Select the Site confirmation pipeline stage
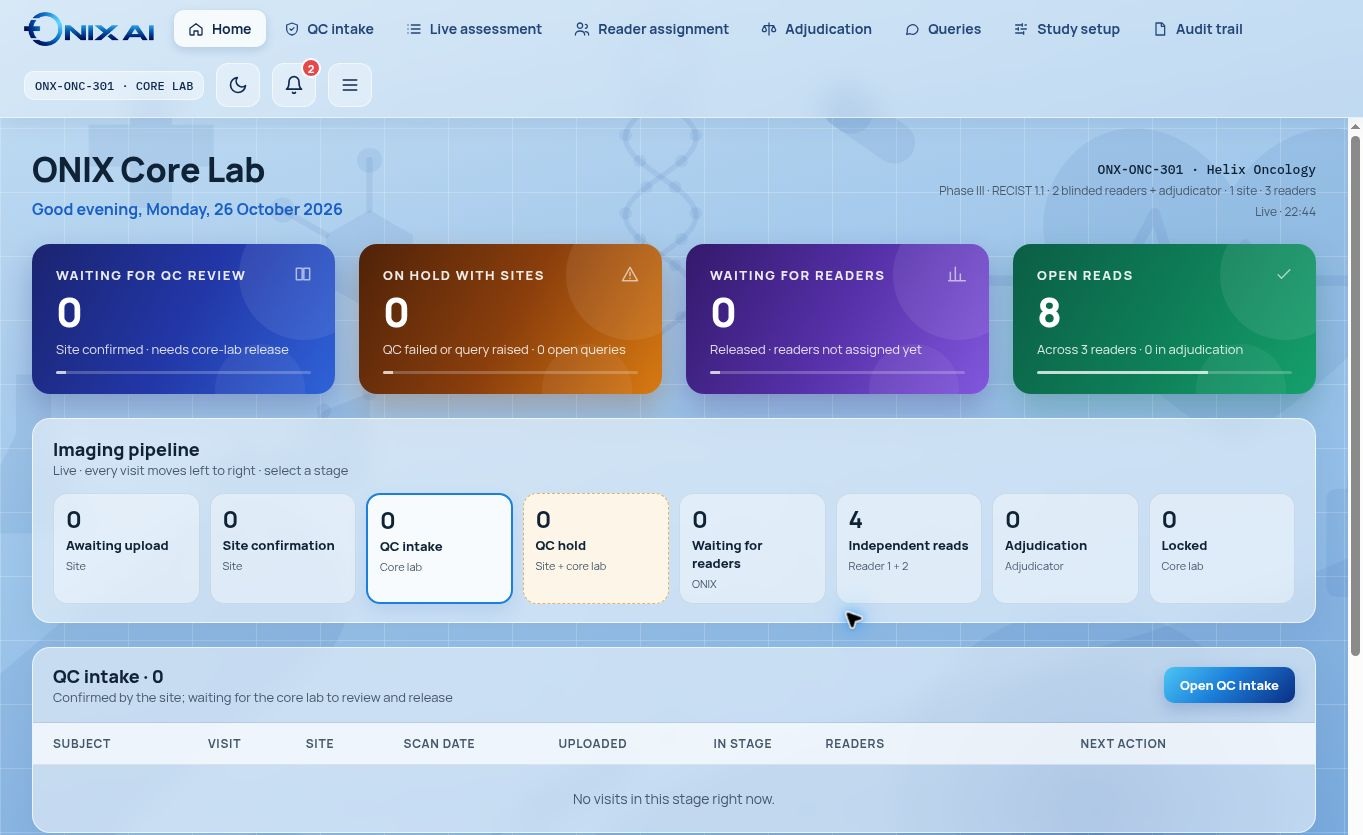The image size is (1363, 835). [282, 548]
